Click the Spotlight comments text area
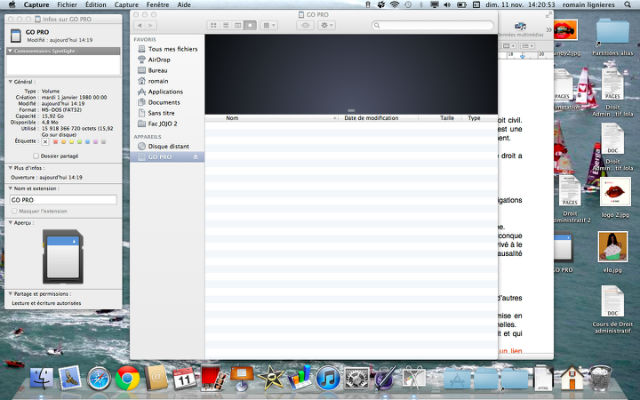 tap(63, 64)
